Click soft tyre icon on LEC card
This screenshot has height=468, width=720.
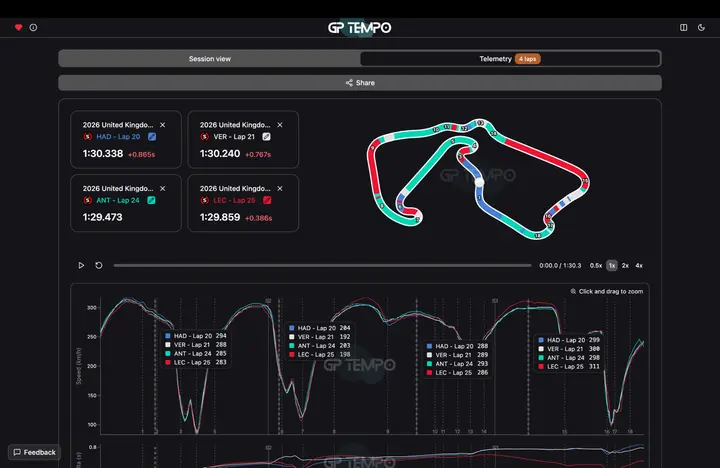(x=204, y=200)
